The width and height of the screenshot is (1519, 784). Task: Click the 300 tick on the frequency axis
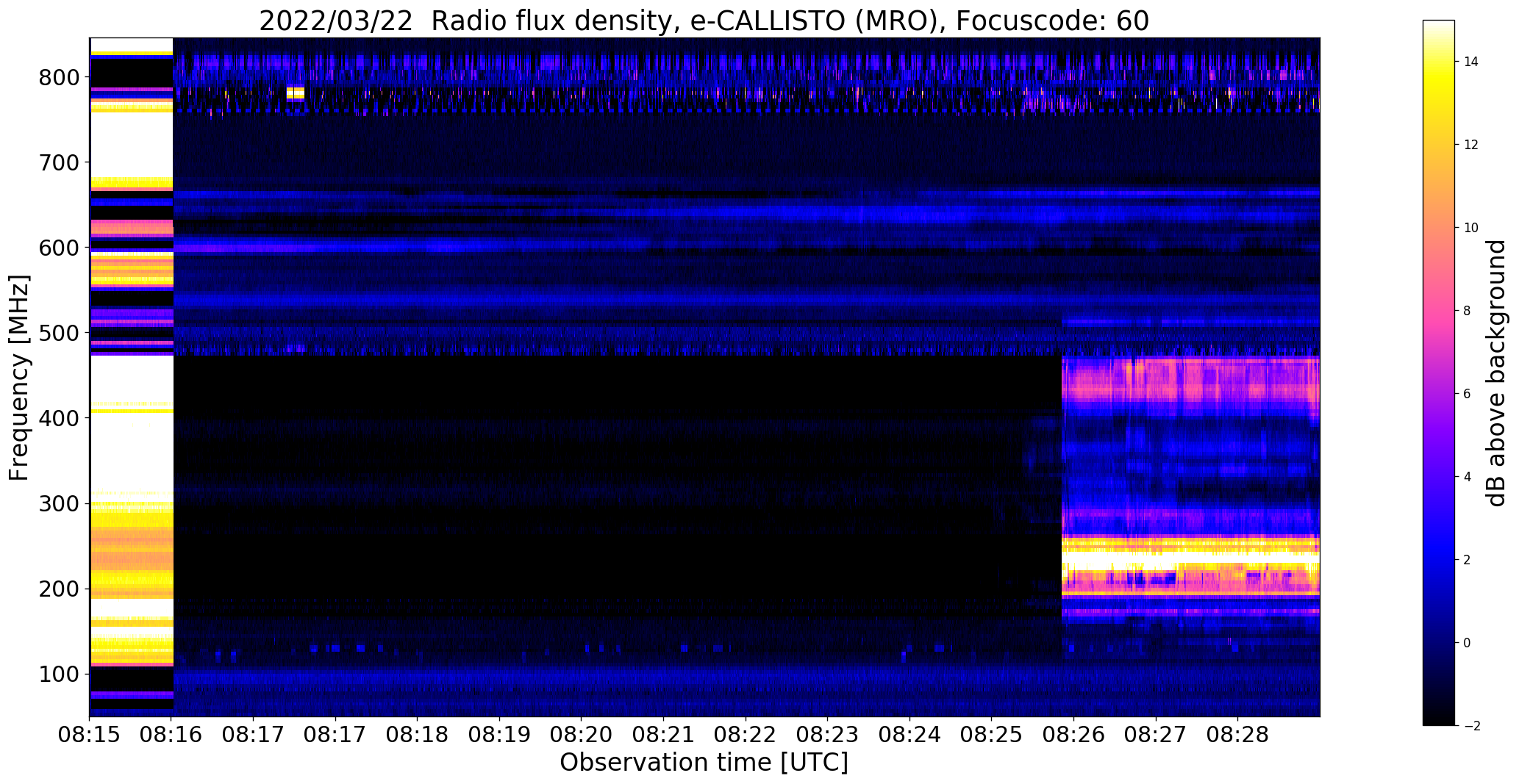coord(59,504)
